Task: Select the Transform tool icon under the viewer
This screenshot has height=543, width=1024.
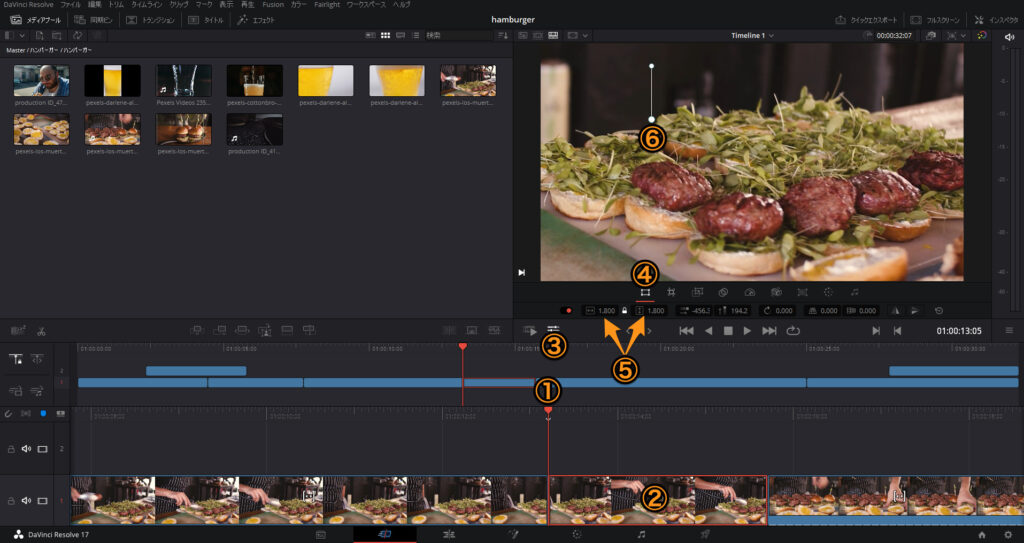Action: (x=645, y=292)
